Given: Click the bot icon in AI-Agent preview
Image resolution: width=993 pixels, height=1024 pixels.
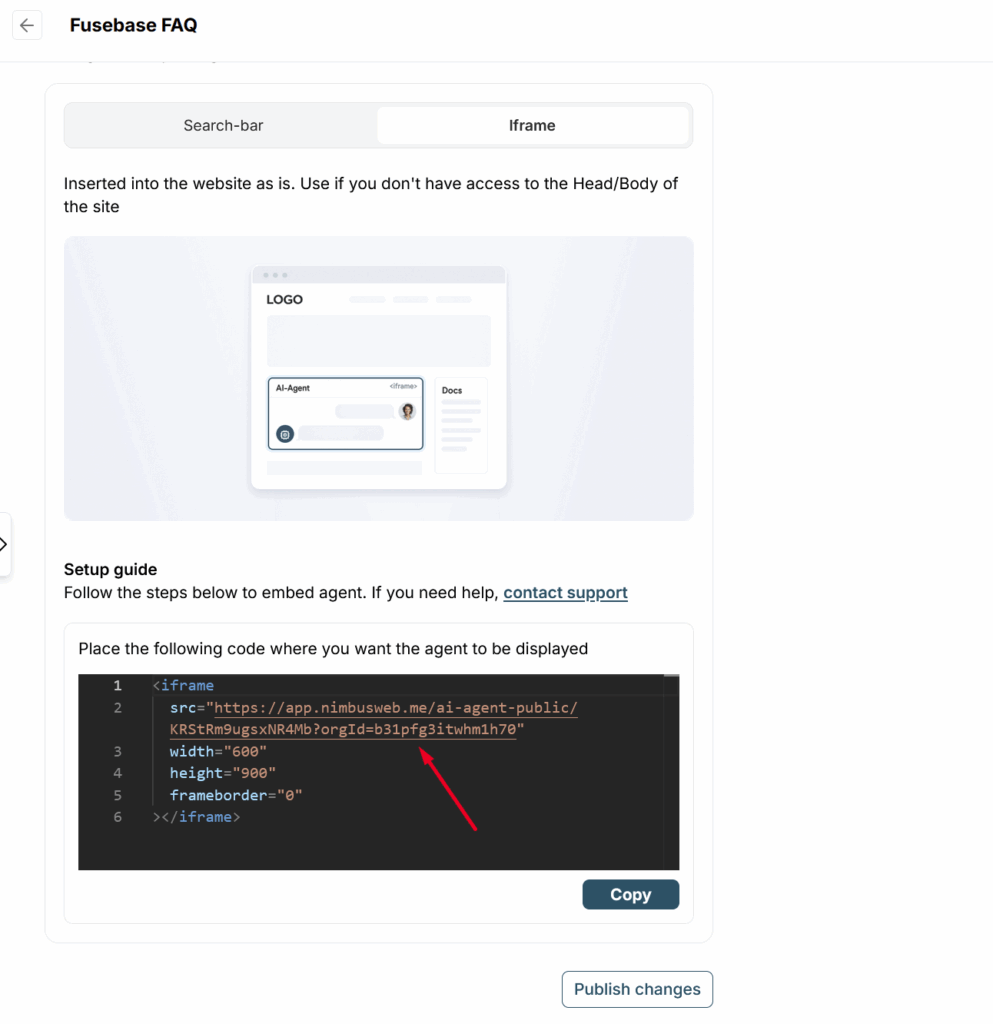Looking at the screenshot, I should point(285,434).
